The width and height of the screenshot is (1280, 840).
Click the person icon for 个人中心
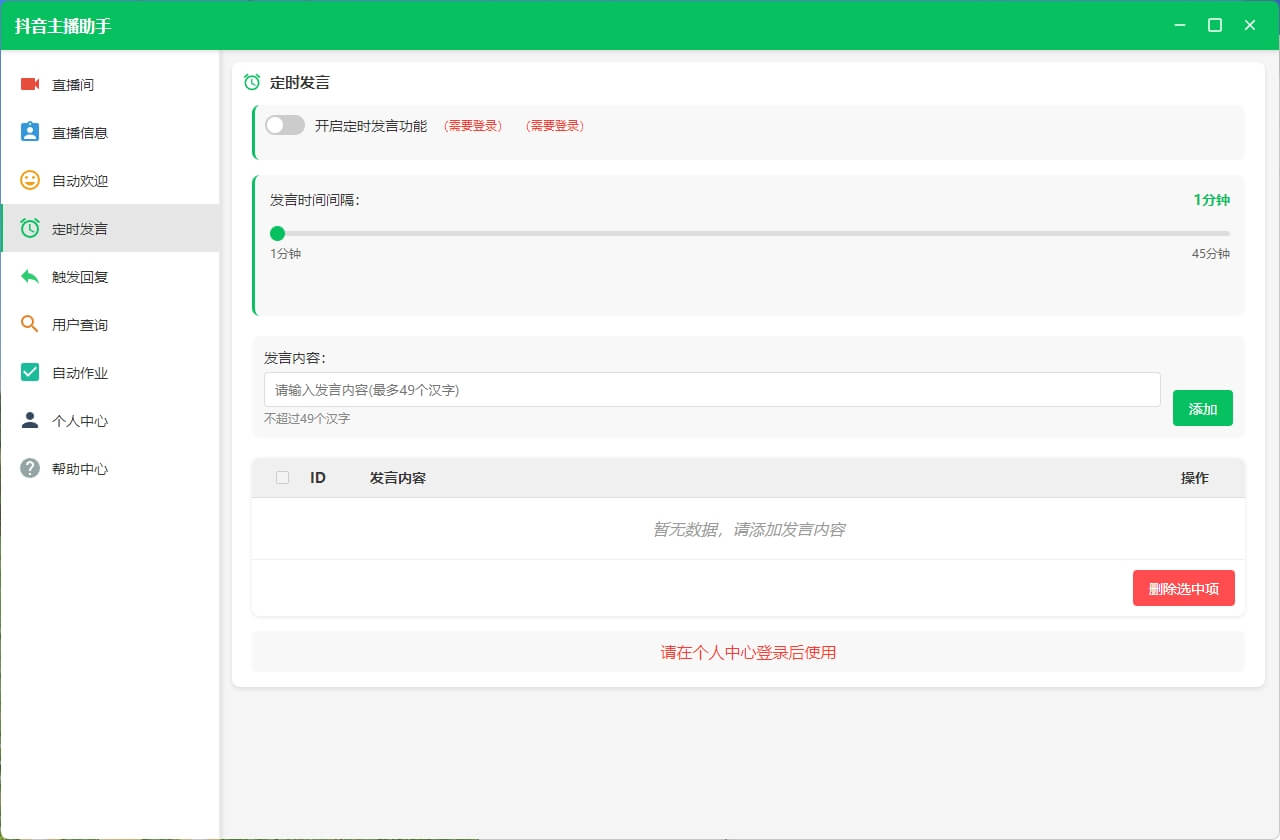pos(30,420)
